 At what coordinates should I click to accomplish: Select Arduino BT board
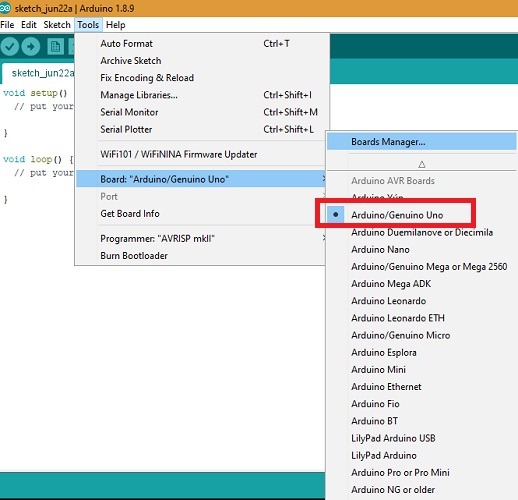tap(422, 421)
